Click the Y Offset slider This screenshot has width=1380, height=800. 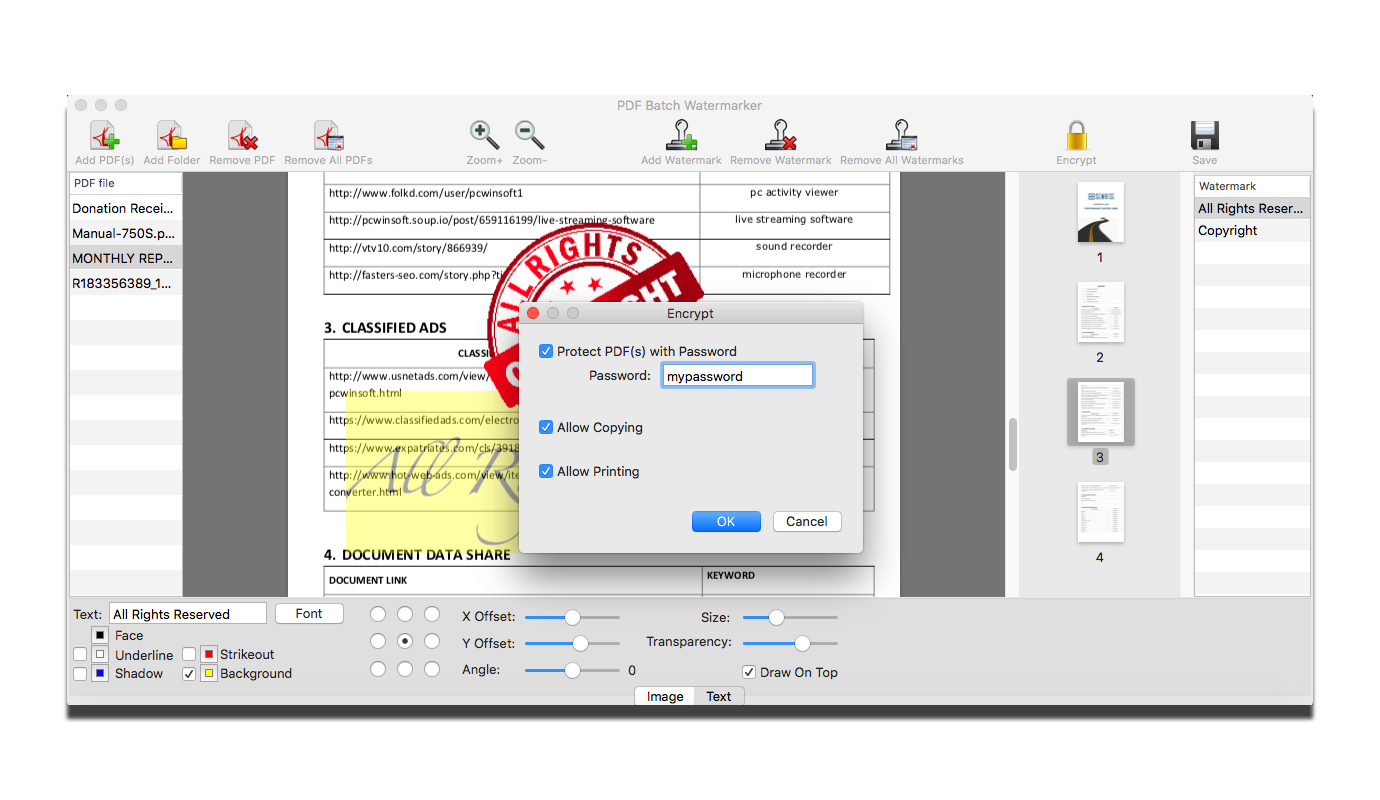click(x=572, y=643)
